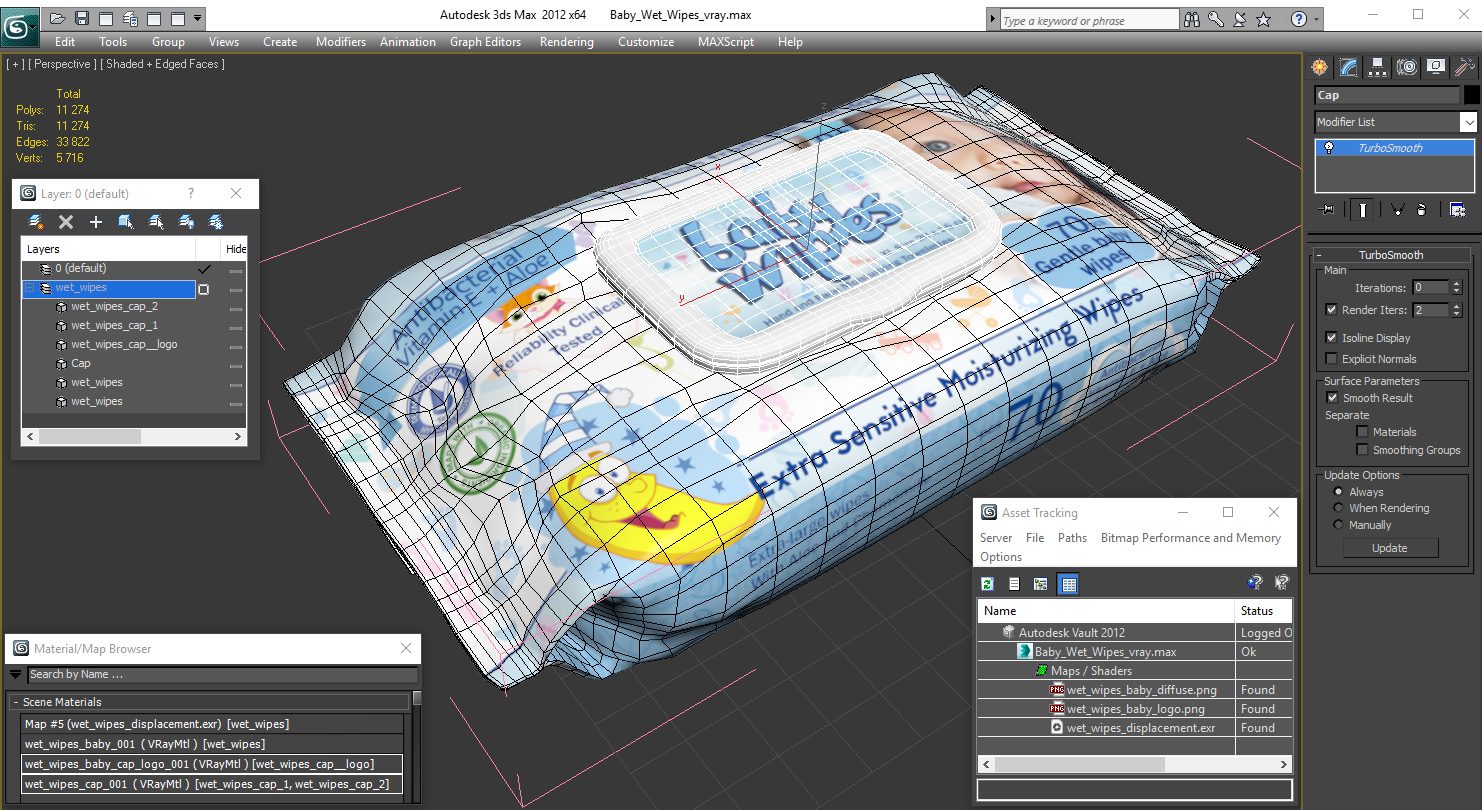Click Remove Modifier from stack icon

coord(1420,209)
